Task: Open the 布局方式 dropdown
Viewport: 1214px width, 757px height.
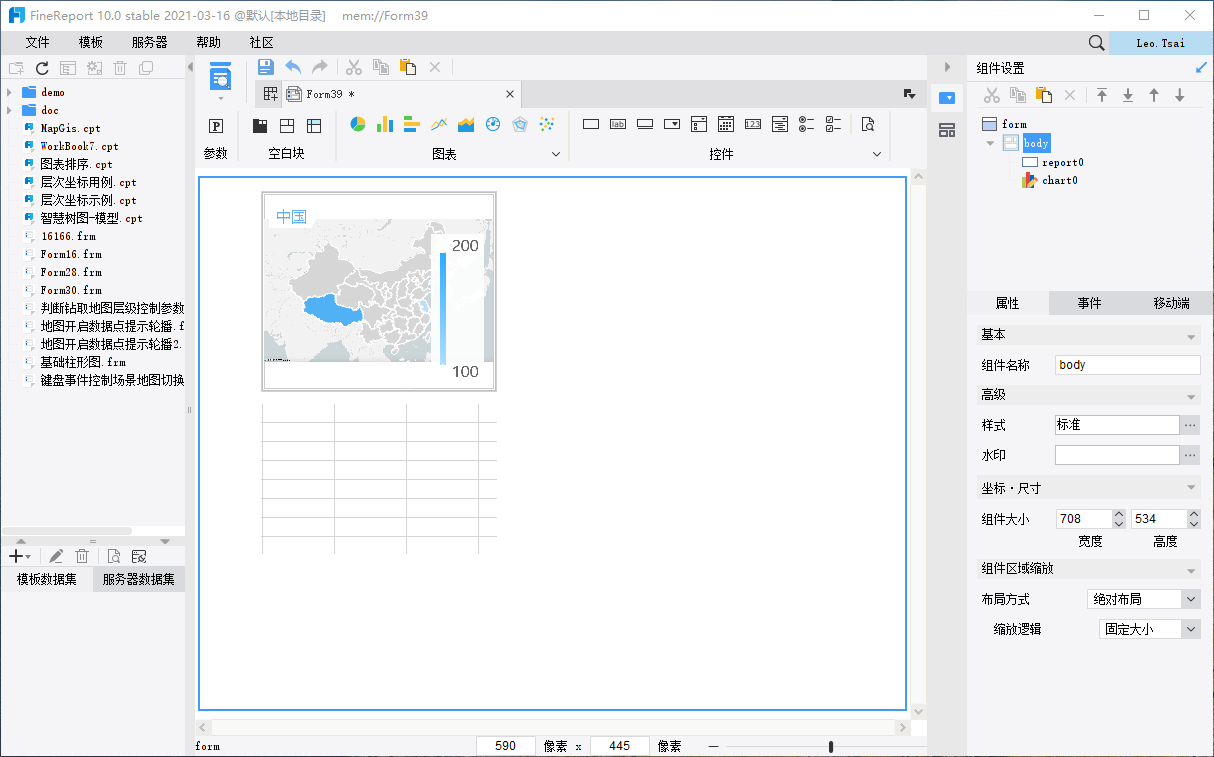Action: [x=1190, y=599]
